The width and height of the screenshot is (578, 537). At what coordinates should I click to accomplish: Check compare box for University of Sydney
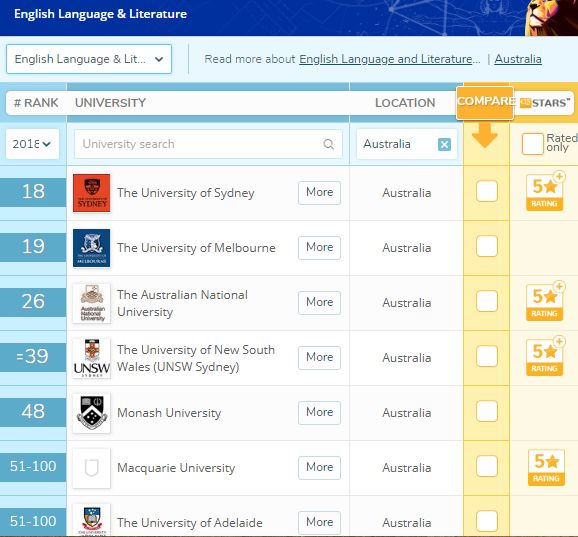pyautogui.click(x=487, y=191)
